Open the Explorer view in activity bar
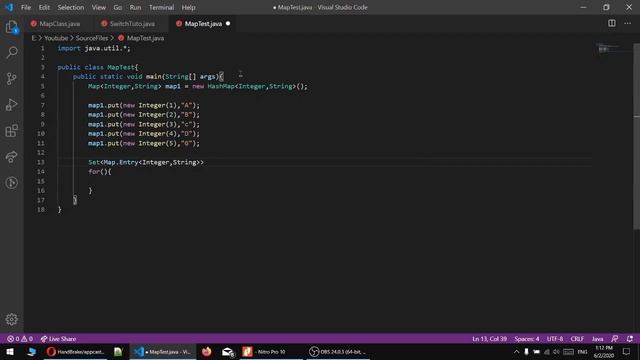640x360 pixels. click(x=11, y=27)
